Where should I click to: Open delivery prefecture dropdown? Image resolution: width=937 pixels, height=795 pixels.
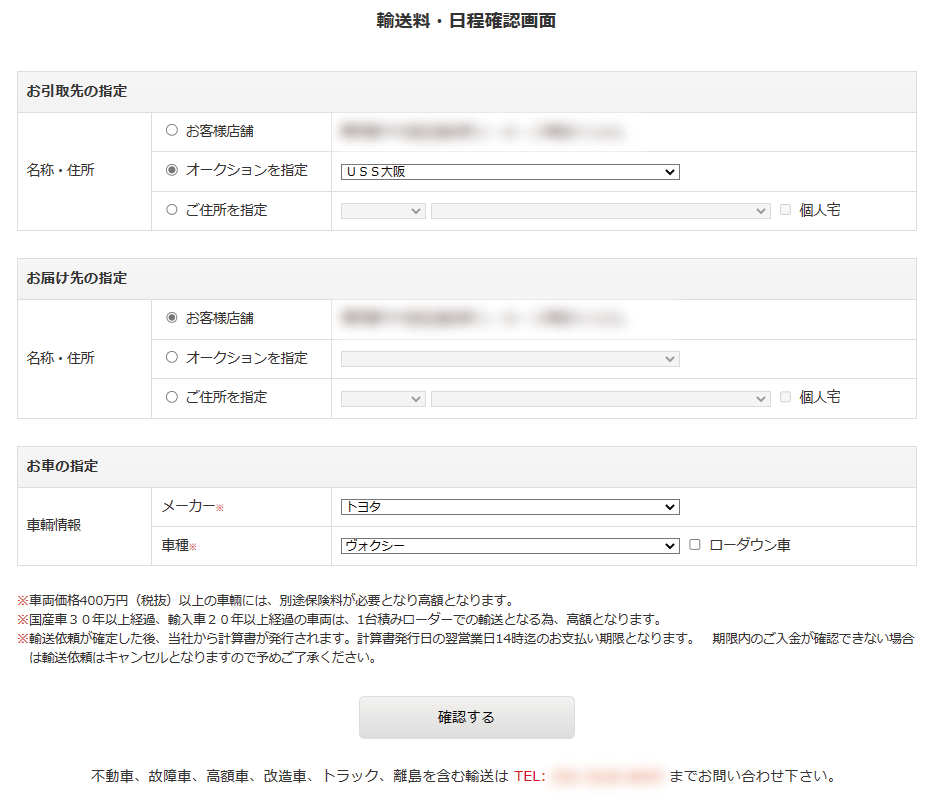pyautogui.click(x=383, y=398)
